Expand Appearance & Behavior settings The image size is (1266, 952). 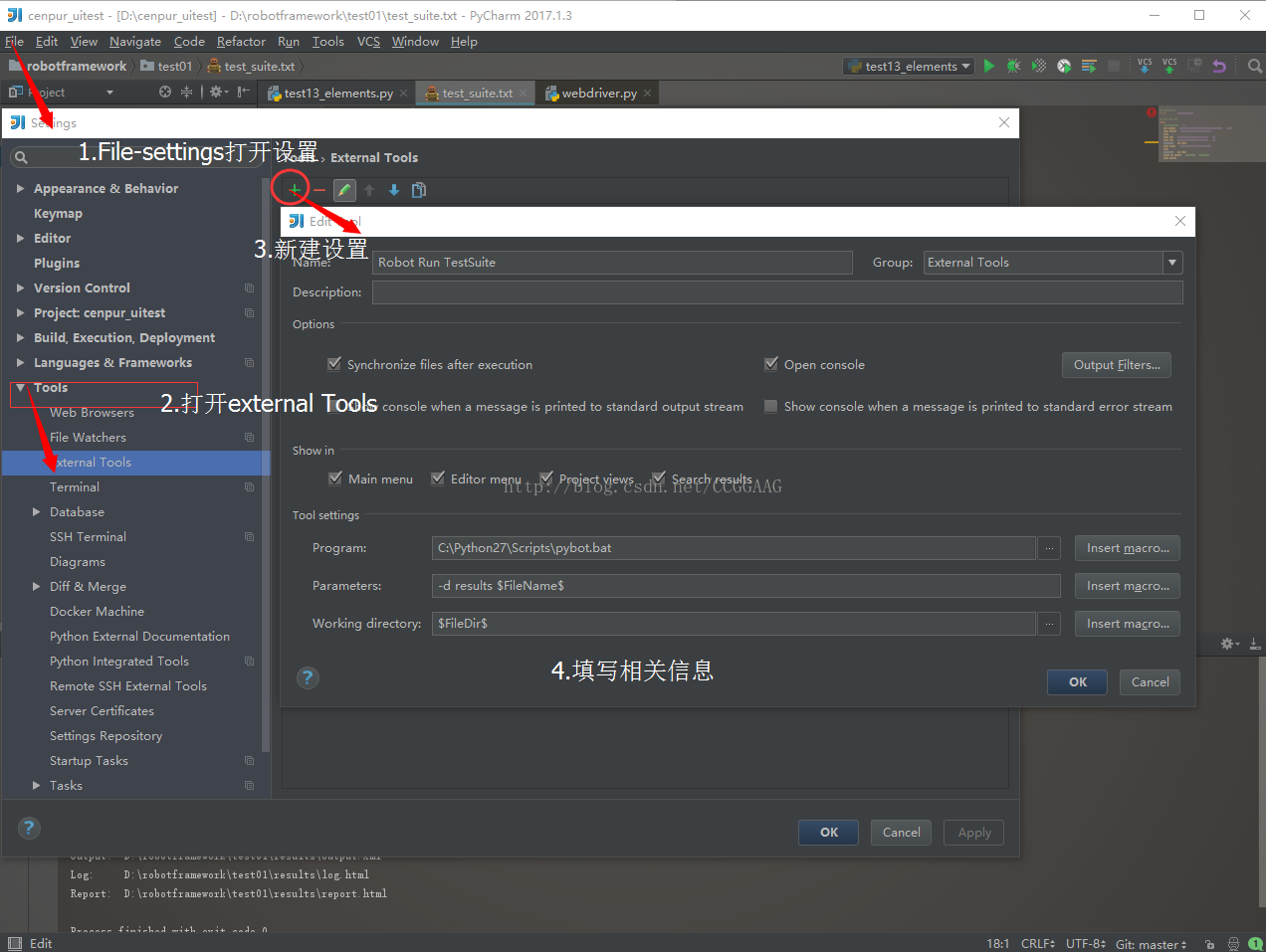click(20, 188)
